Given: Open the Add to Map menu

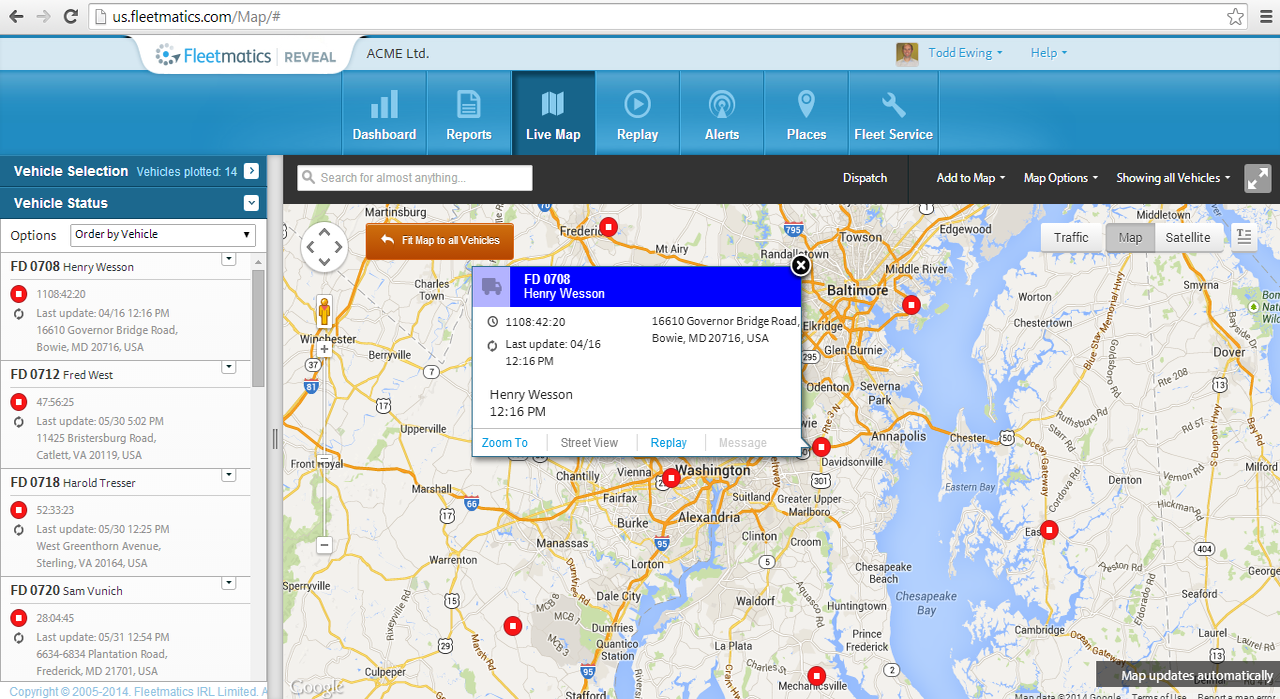Looking at the screenshot, I should point(970,178).
